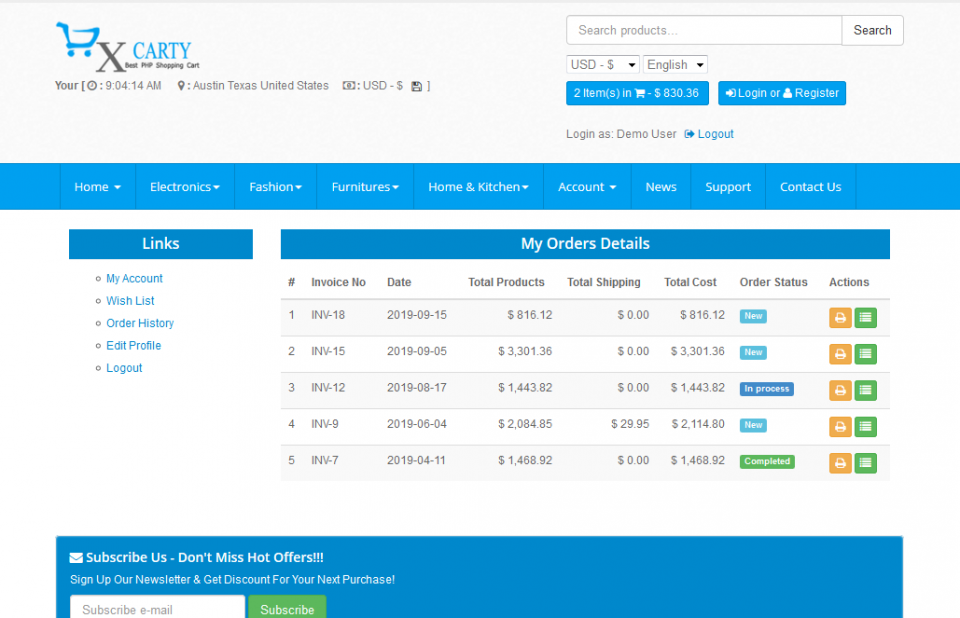
Task: Open the News menu item
Action: point(661,187)
